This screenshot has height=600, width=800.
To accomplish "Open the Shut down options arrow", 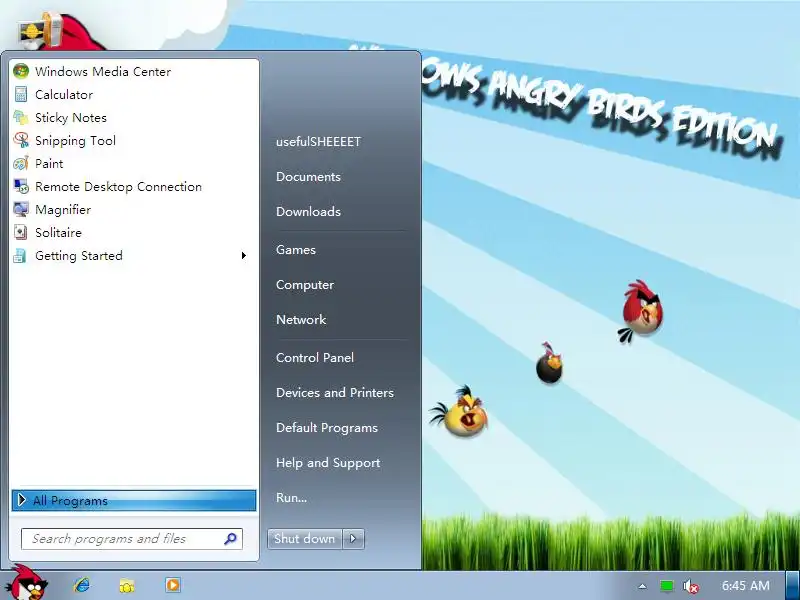I will pos(354,538).
